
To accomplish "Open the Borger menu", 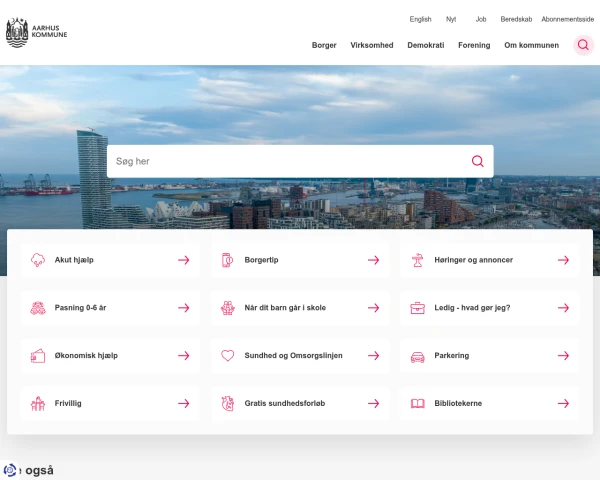I will point(324,45).
